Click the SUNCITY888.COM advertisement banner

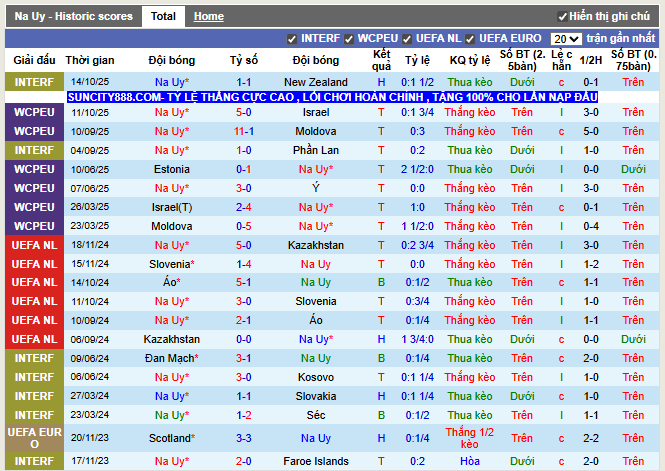pos(332,97)
